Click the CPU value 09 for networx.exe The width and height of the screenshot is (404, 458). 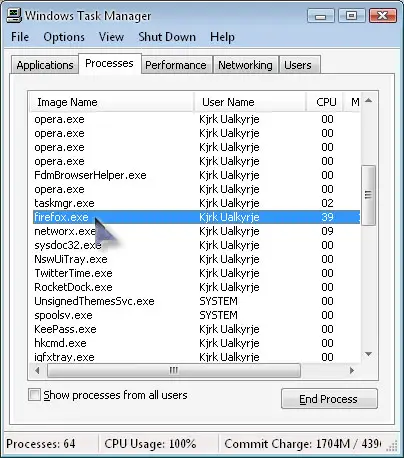(x=327, y=231)
